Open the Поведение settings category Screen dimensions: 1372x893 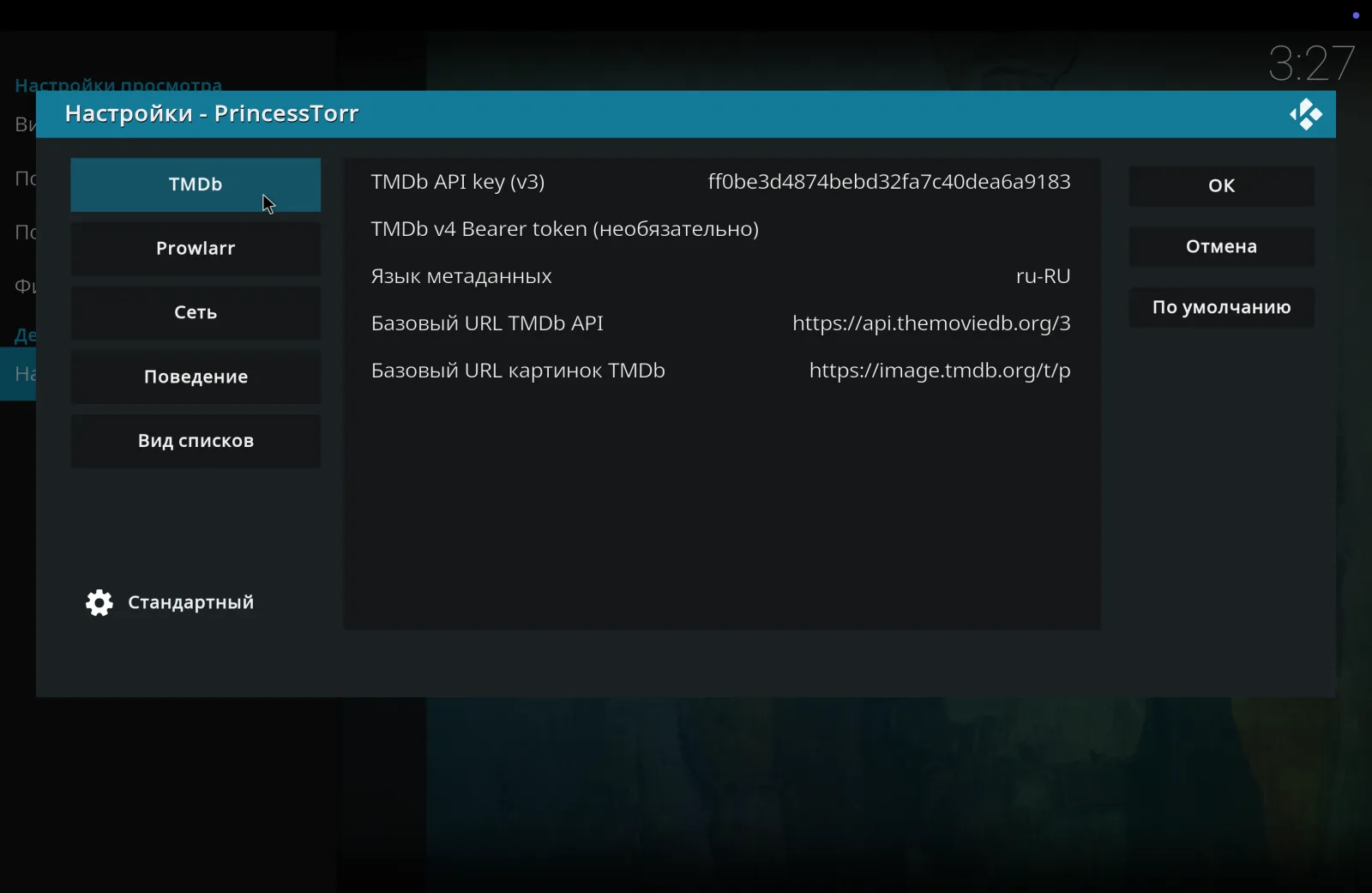(196, 377)
